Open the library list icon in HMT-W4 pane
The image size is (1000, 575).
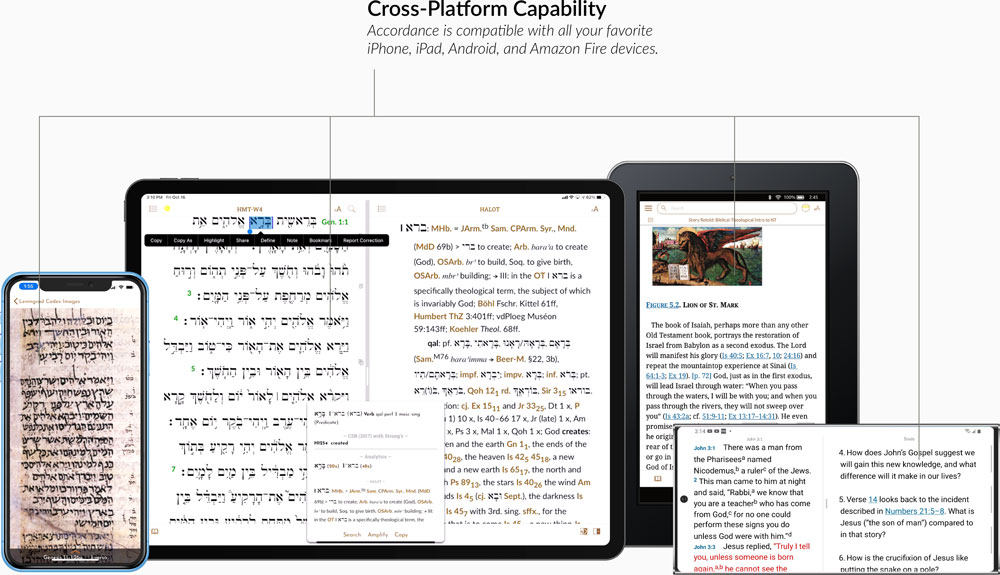tap(153, 208)
